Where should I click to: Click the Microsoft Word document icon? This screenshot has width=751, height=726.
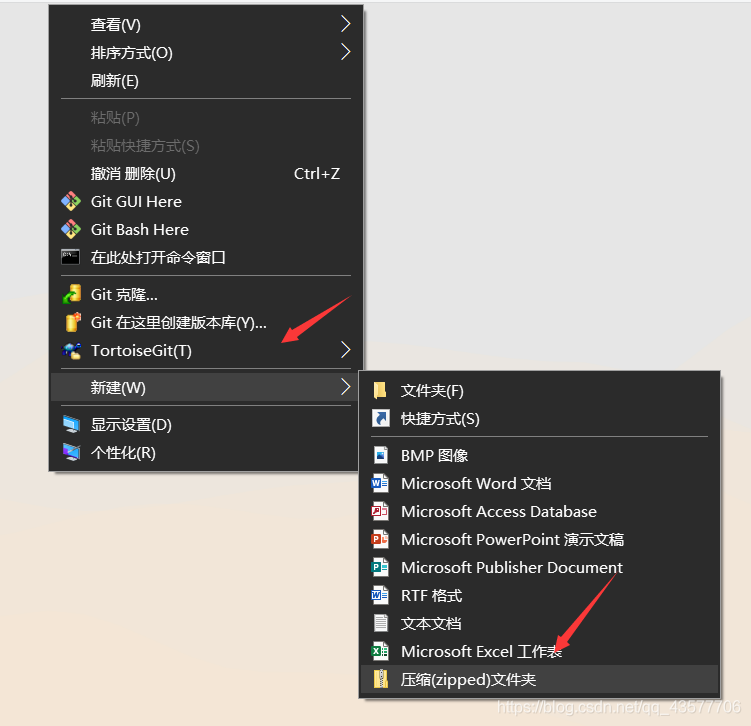(380, 483)
